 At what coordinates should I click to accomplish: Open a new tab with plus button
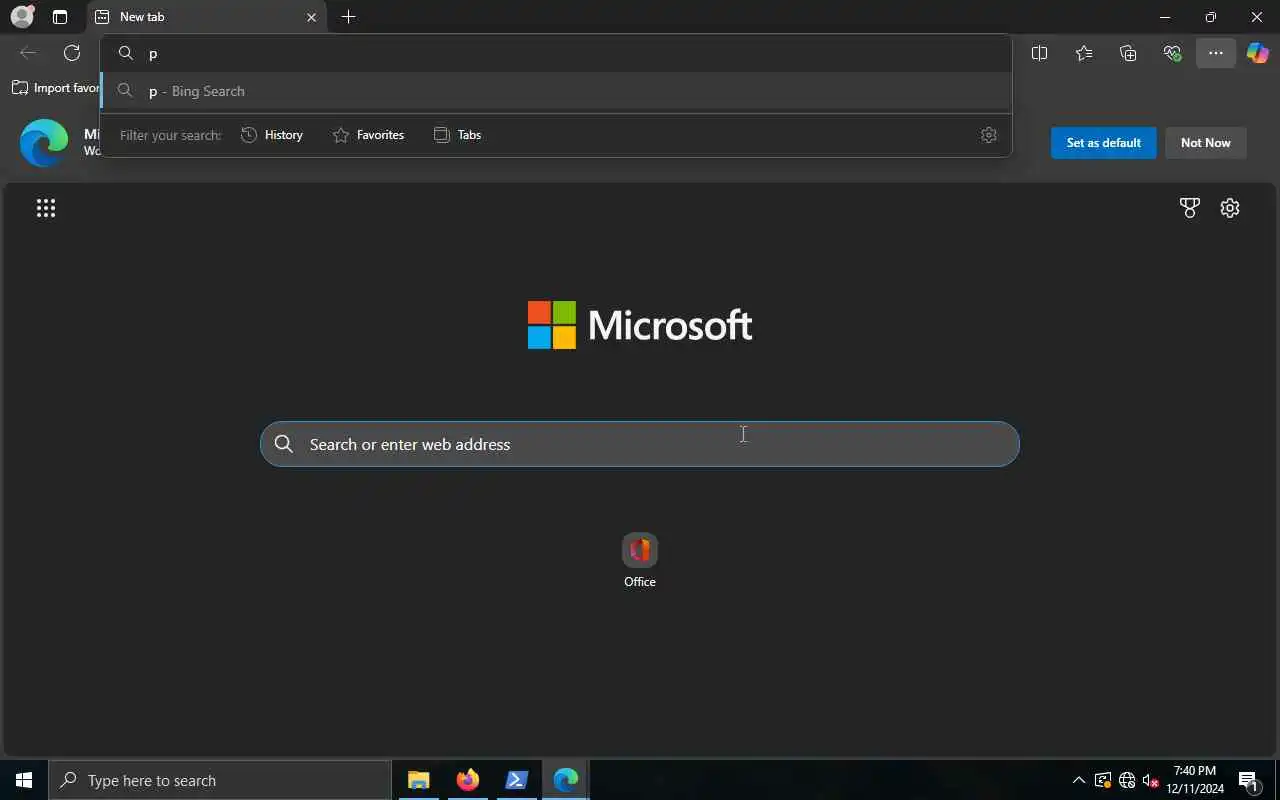point(348,17)
